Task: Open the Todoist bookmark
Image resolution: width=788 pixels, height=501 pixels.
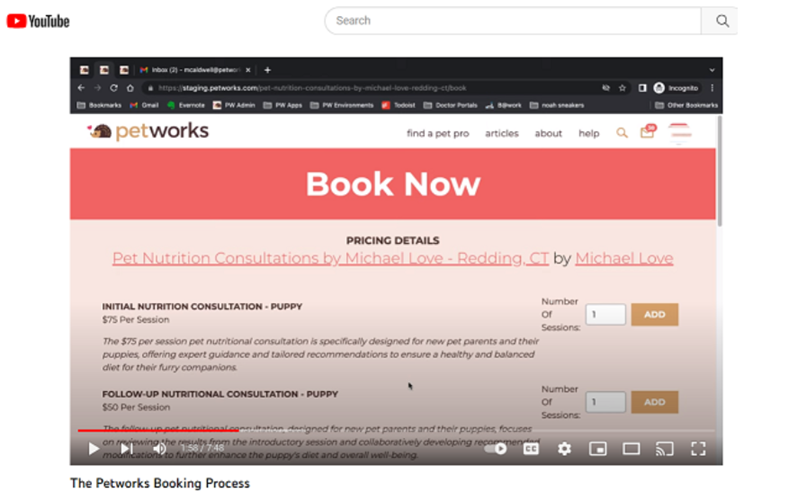Action: pos(399,105)
